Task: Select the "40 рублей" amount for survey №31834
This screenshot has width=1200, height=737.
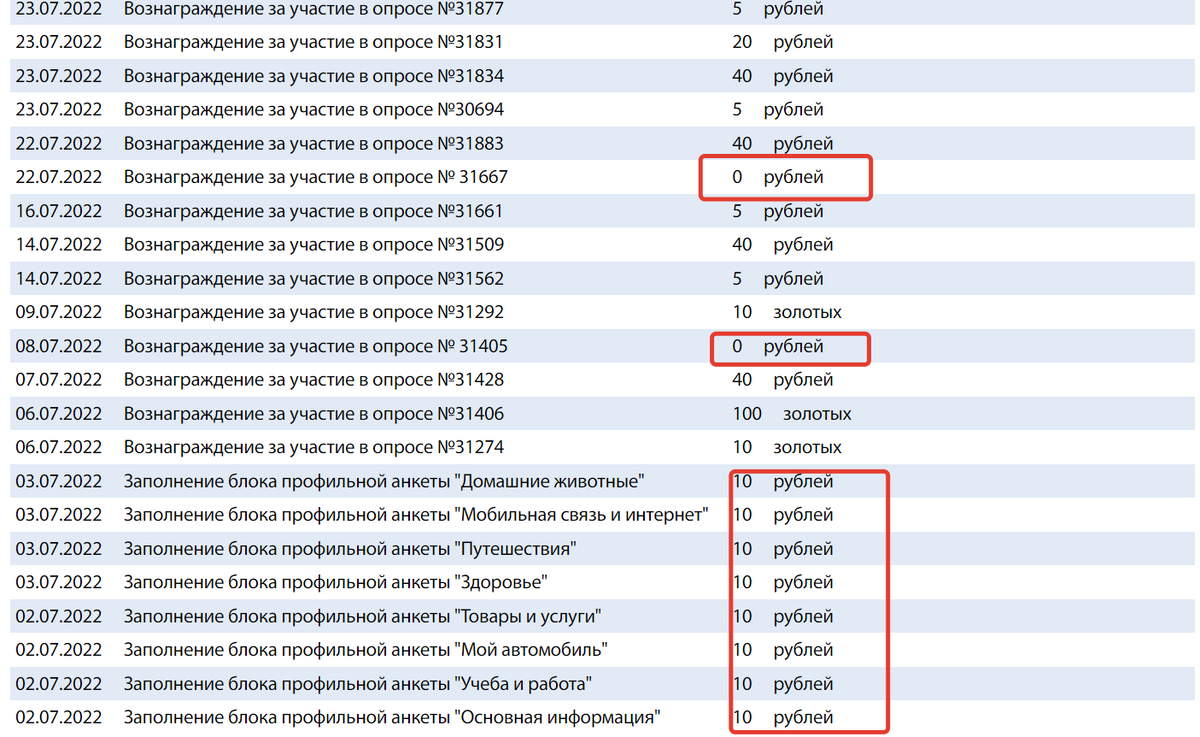Action: click(x=783, y=76)
